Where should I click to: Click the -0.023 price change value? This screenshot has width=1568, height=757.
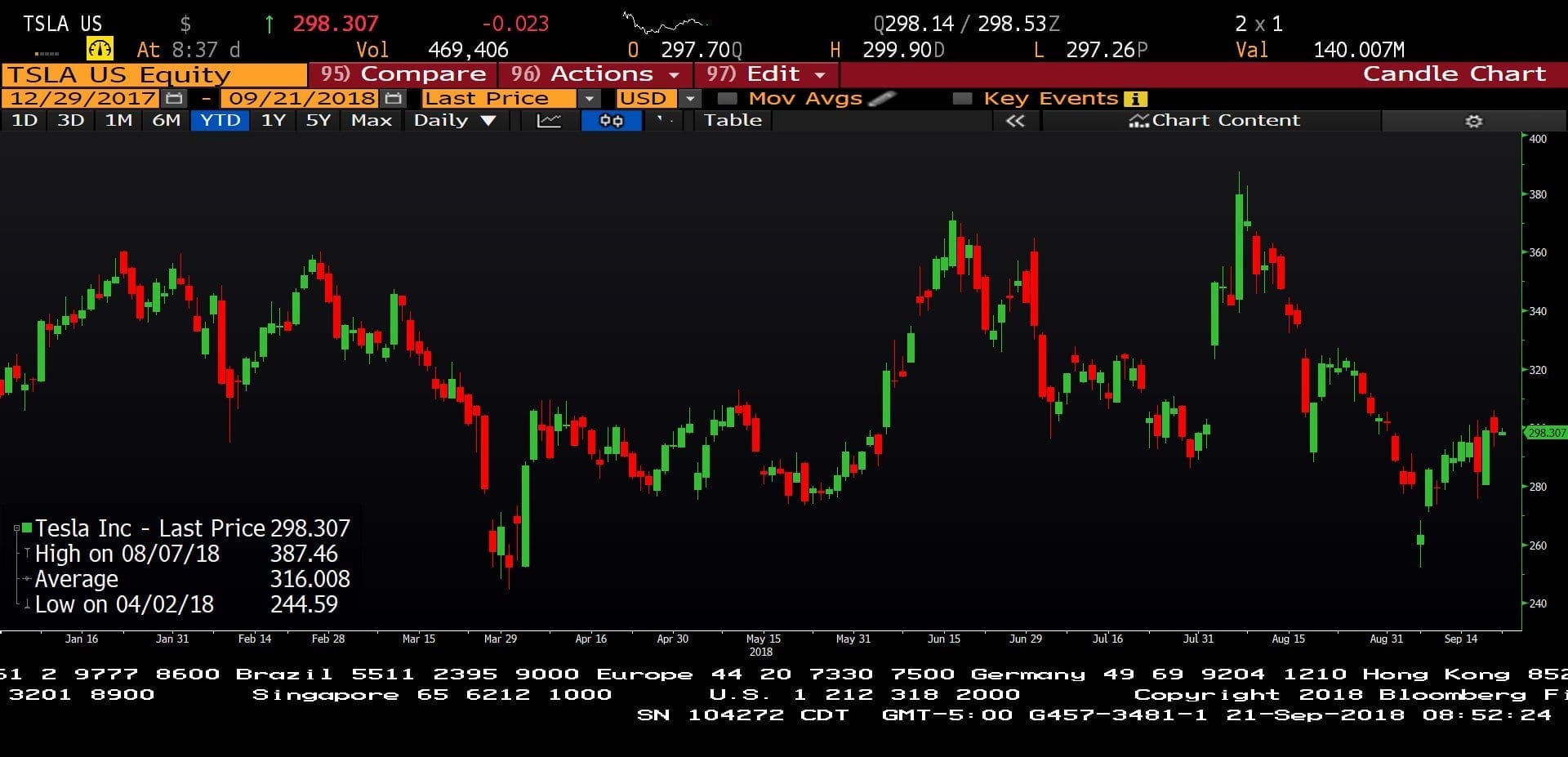tap(515, 24)
